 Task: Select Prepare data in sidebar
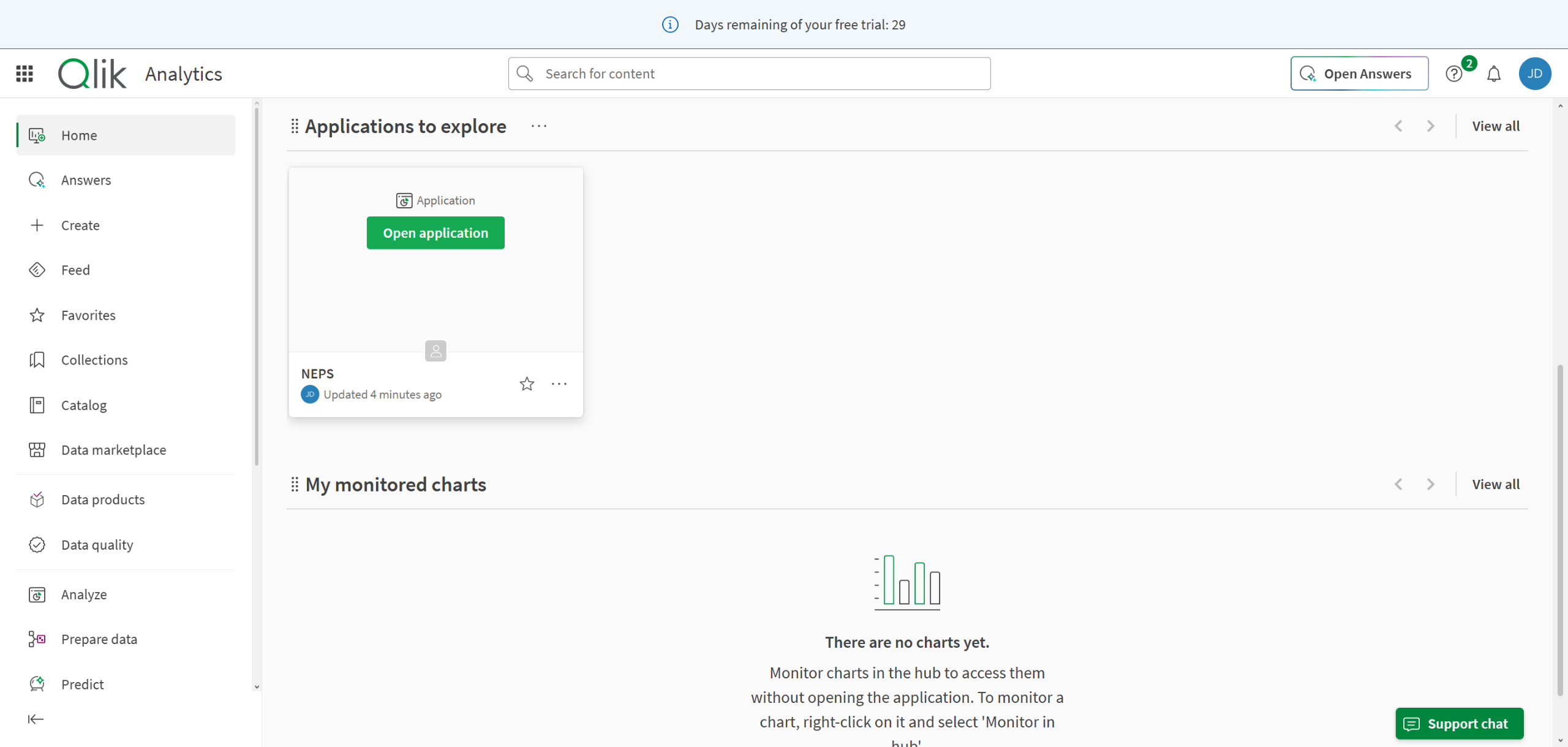point(99,639)
